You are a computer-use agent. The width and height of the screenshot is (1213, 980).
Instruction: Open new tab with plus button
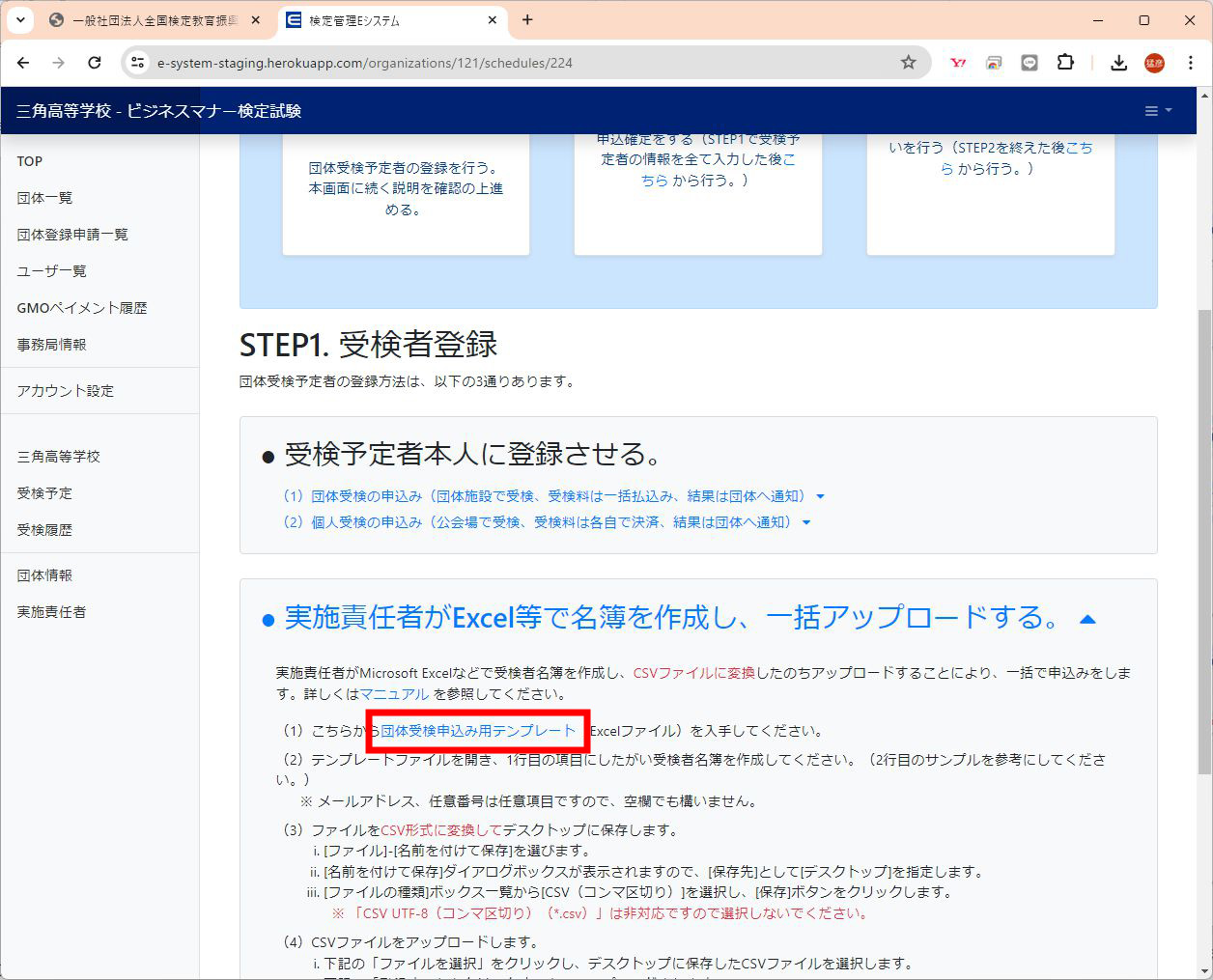[527, 20]
